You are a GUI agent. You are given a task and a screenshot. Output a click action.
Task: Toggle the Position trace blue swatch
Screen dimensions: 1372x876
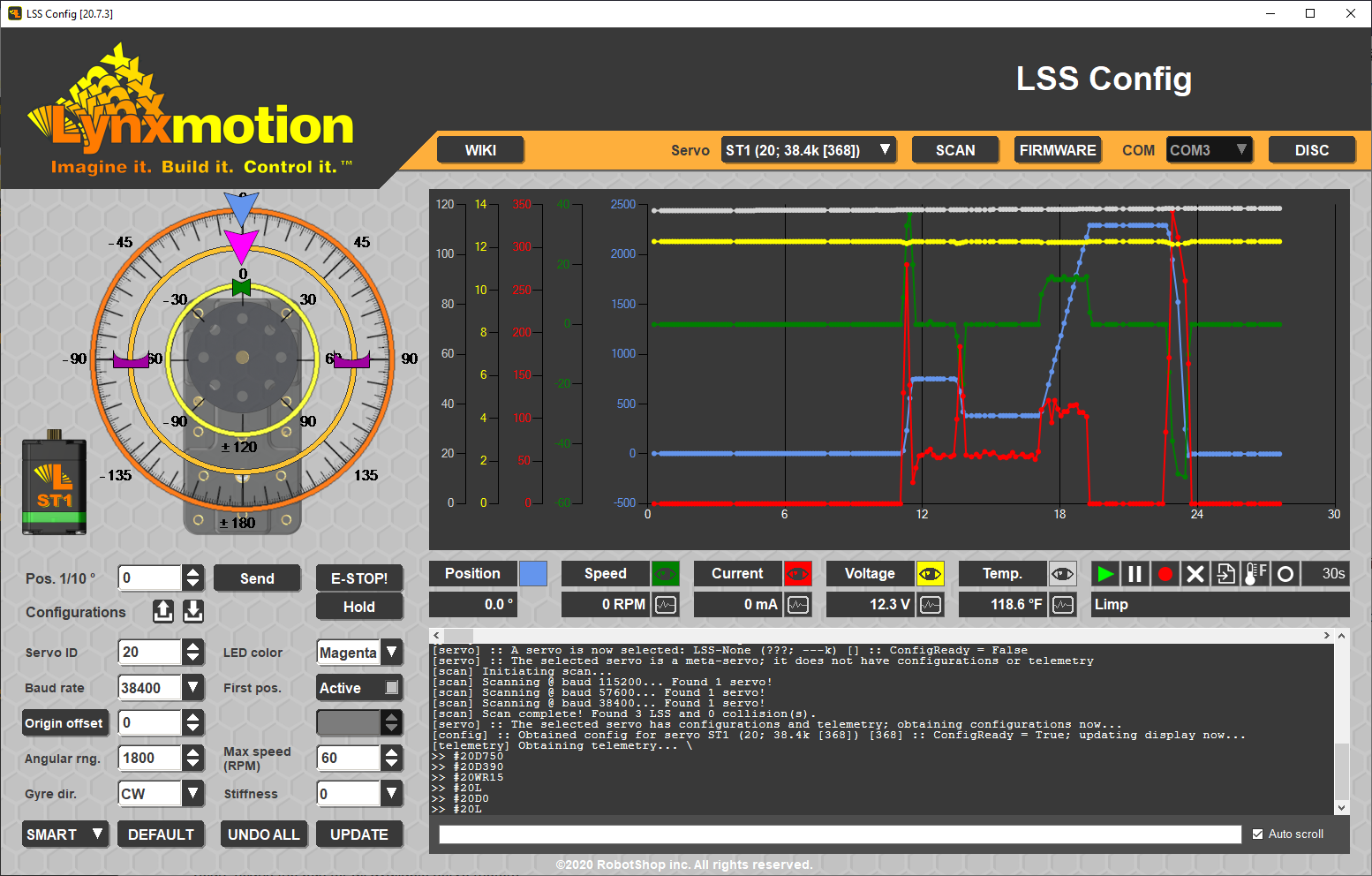(533, 574)
